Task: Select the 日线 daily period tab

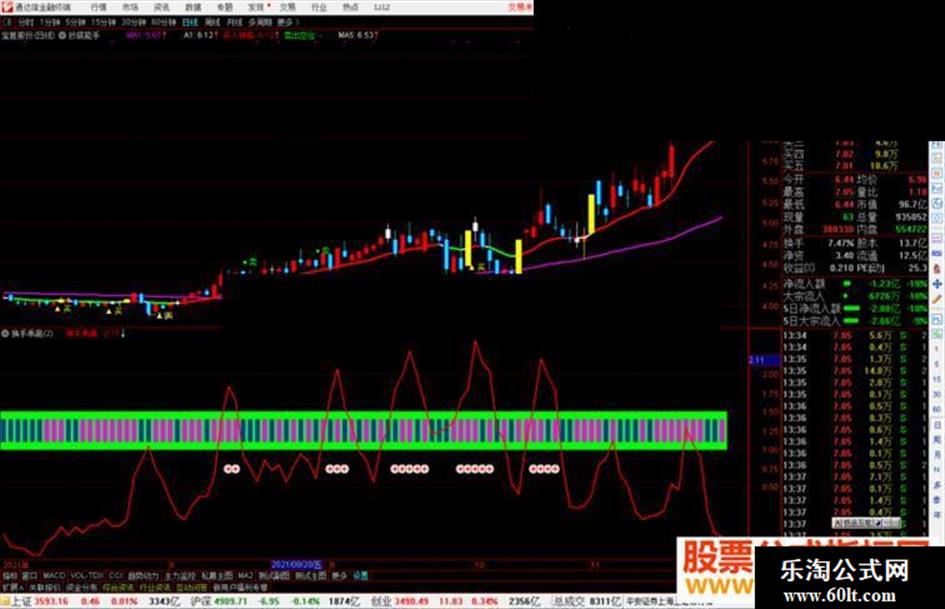Action: tap(190, 22)
